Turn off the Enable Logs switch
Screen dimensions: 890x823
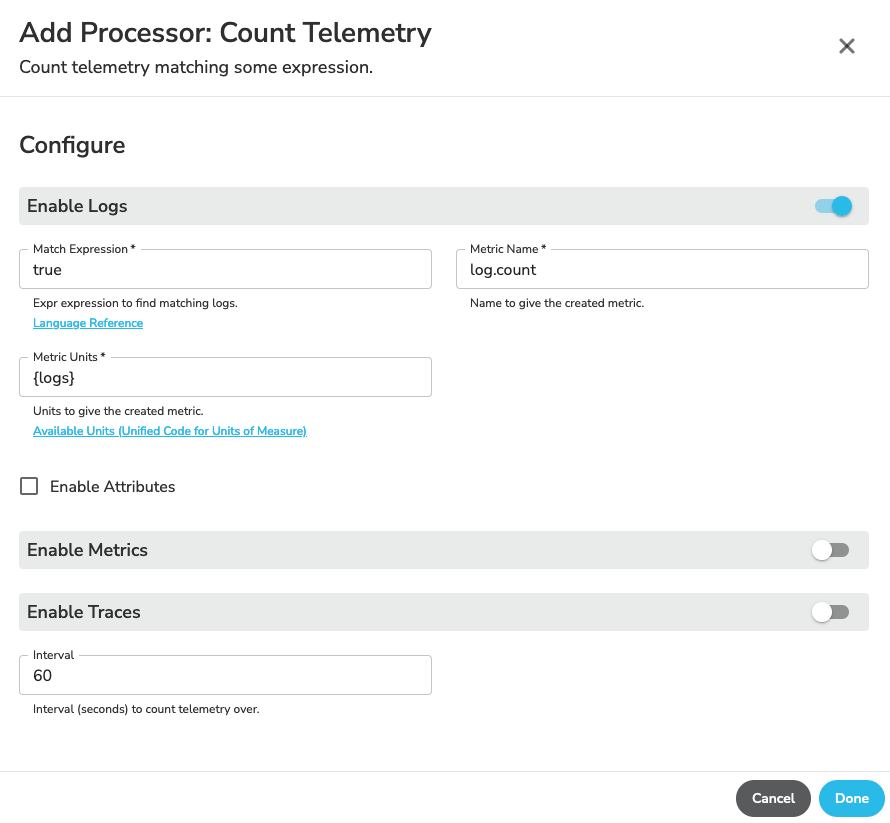[833, 206]
